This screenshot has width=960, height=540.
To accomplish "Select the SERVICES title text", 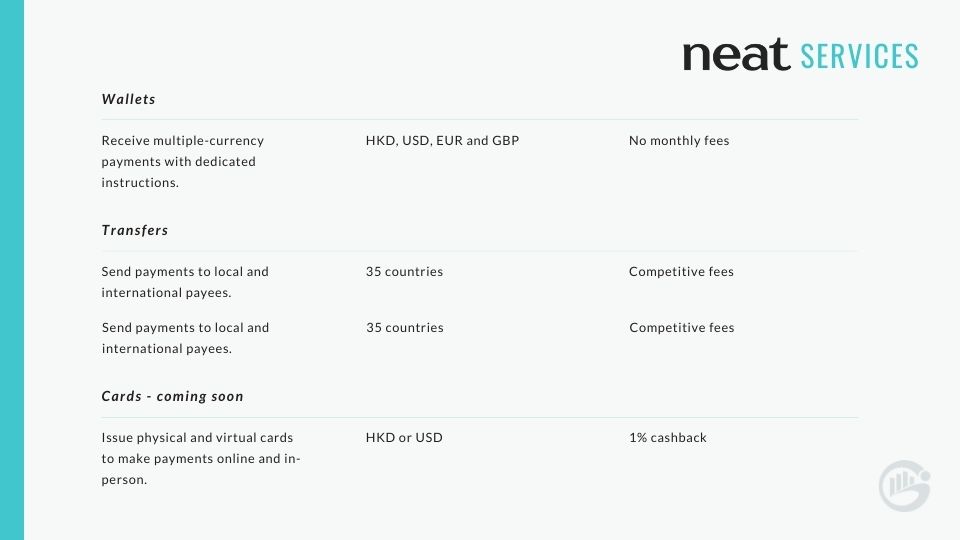I will click(859, 56).
